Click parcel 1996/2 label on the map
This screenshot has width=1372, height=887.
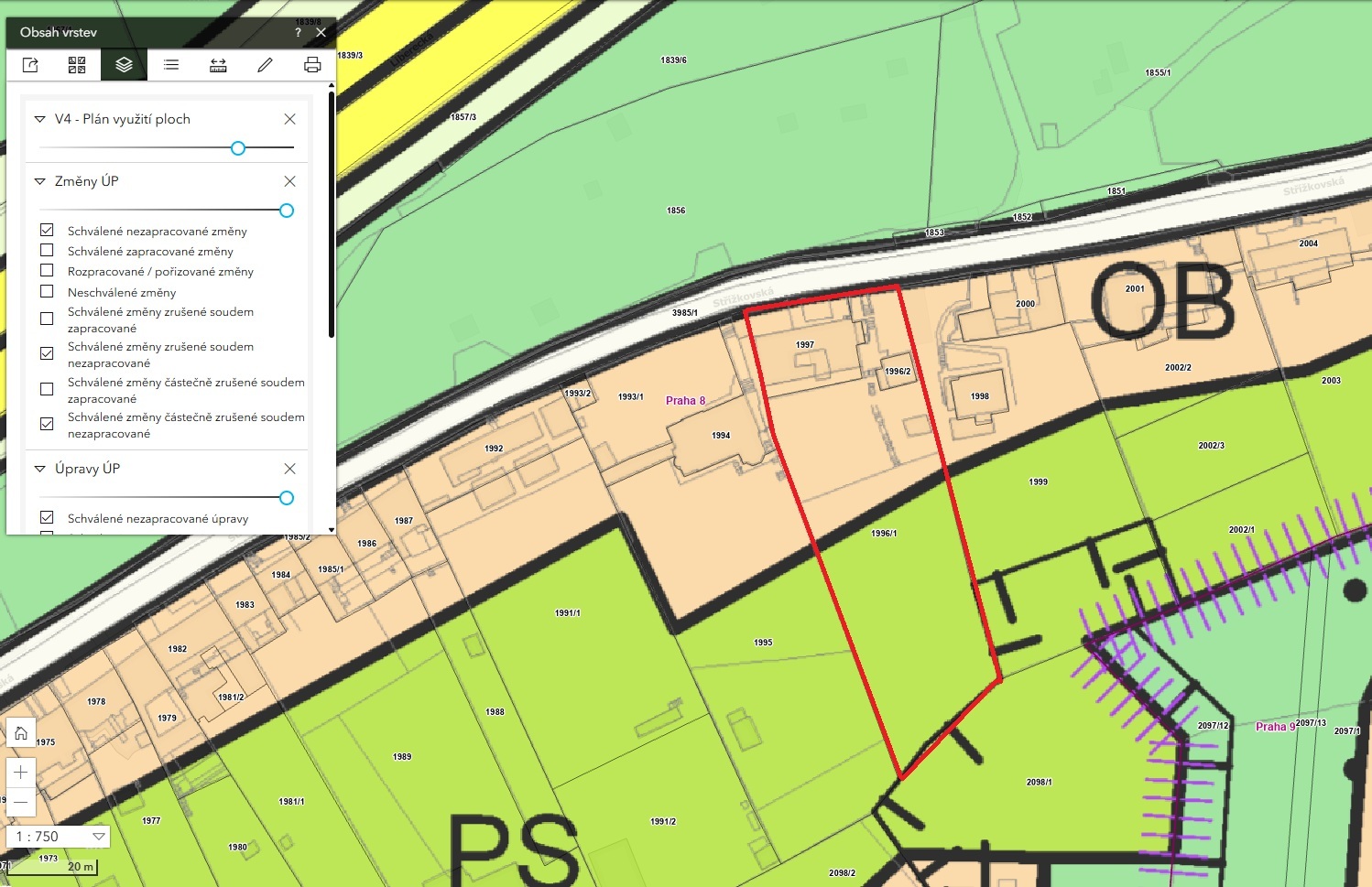(898, 372)
